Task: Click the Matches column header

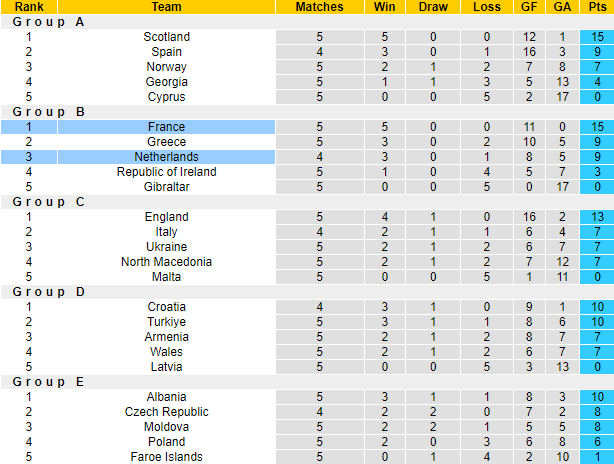Action: (x=319, y=7)
